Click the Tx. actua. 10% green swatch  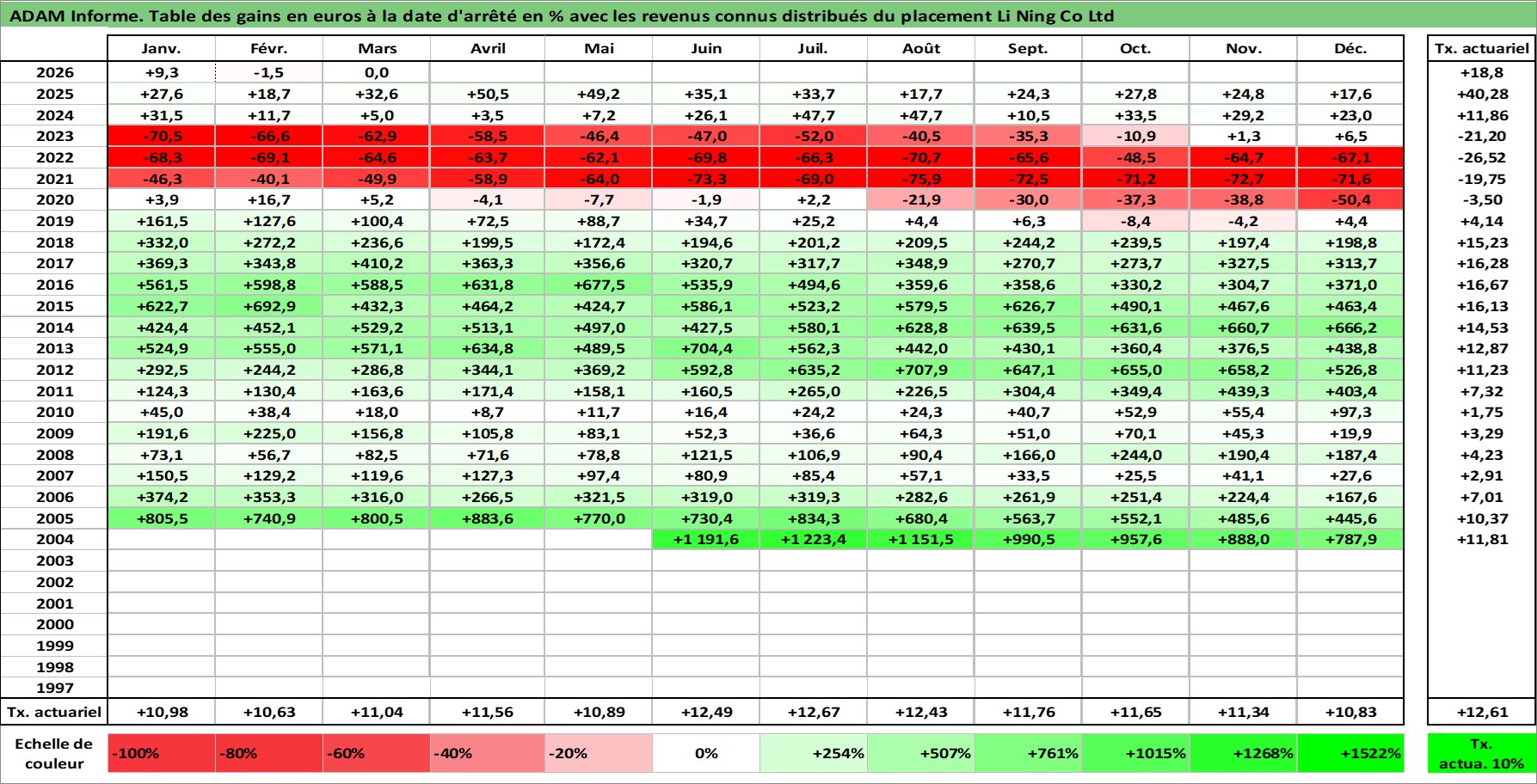pyautogui.click(x=1482, y=753)
